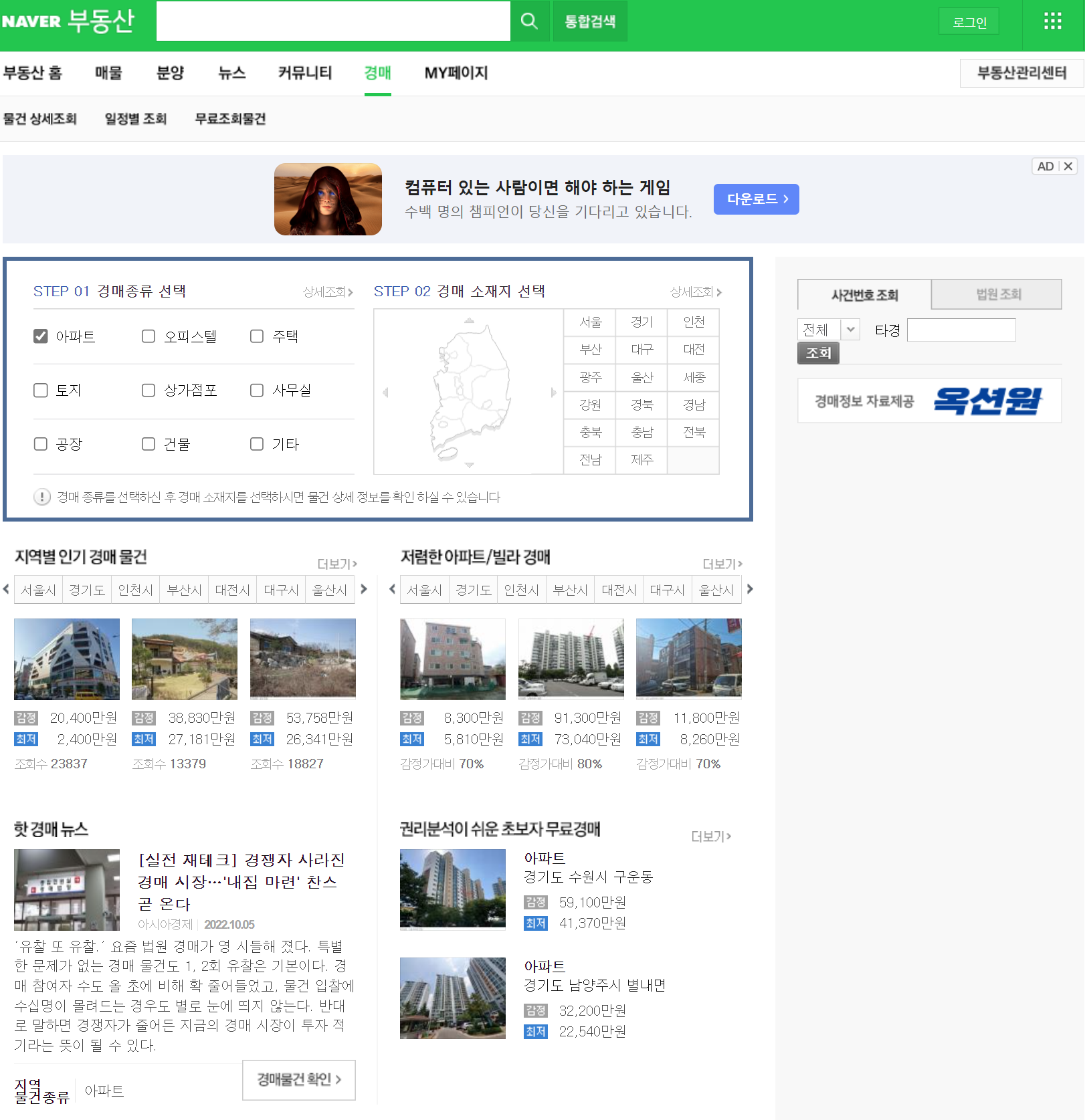Screen dimensions: 1085x1120
Task: Click the 타경 case number input field
Action: click(961, 329)
